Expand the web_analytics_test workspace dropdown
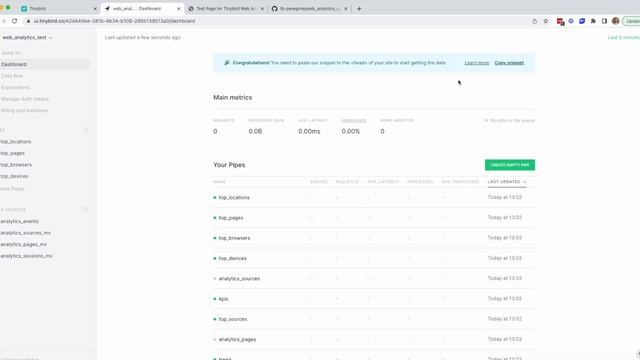640x360 pixels. pyautogui.click(x=27, y=38)
